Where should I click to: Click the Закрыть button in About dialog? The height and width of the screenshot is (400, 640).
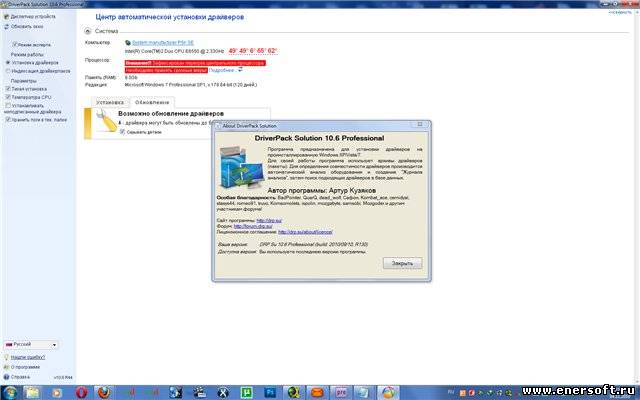pos(402,263)
